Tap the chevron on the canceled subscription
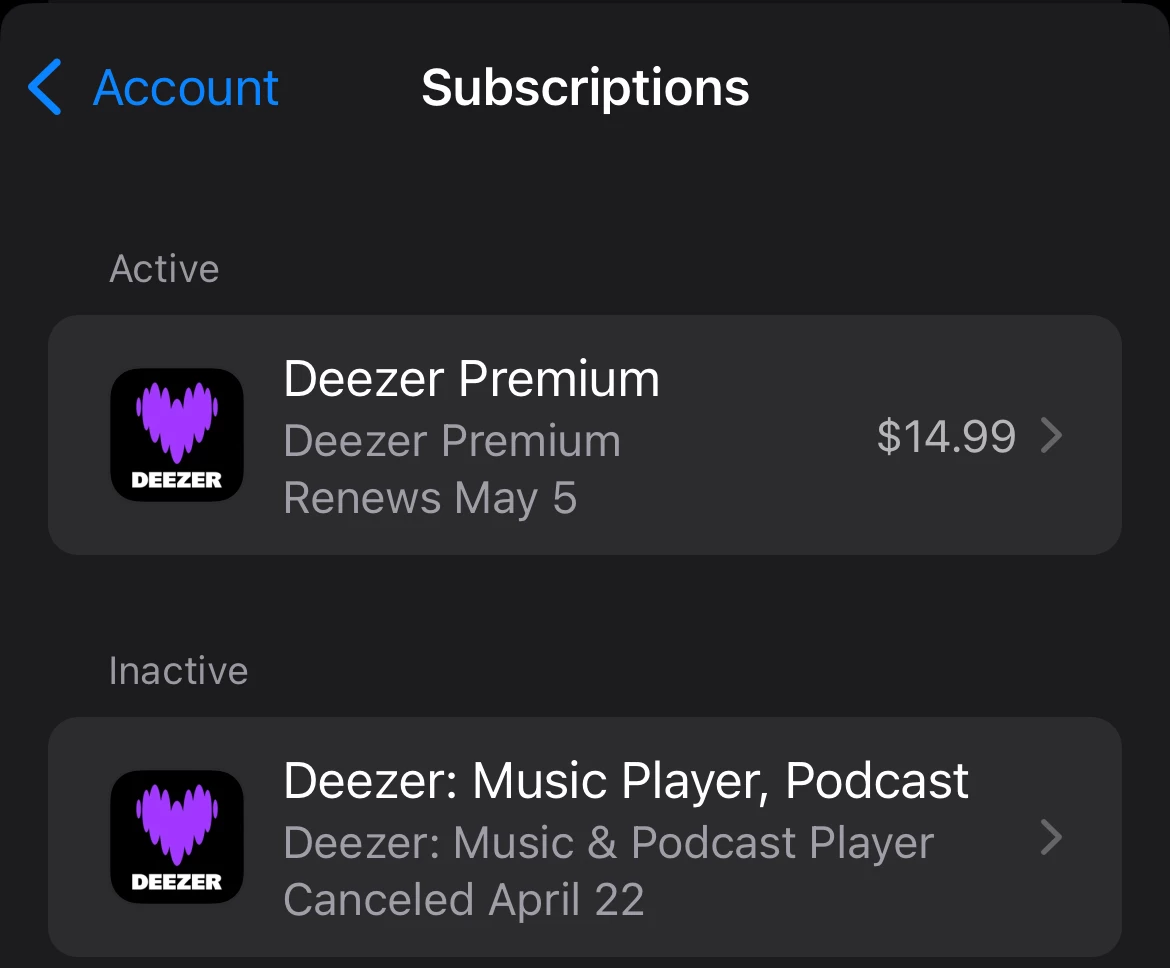 pos(1051,837)
